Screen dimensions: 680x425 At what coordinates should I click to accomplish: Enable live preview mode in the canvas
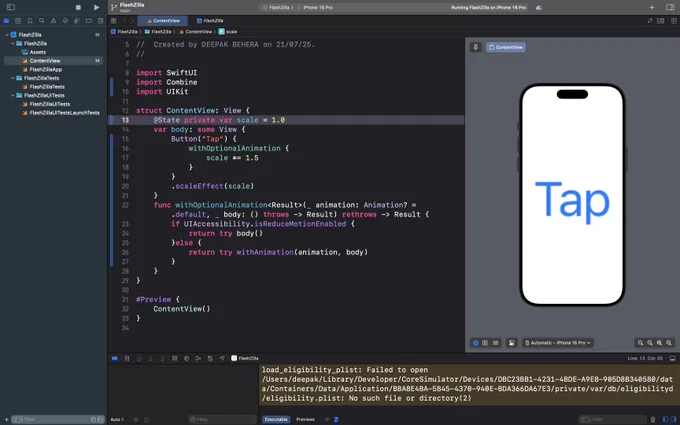(475, 343)
